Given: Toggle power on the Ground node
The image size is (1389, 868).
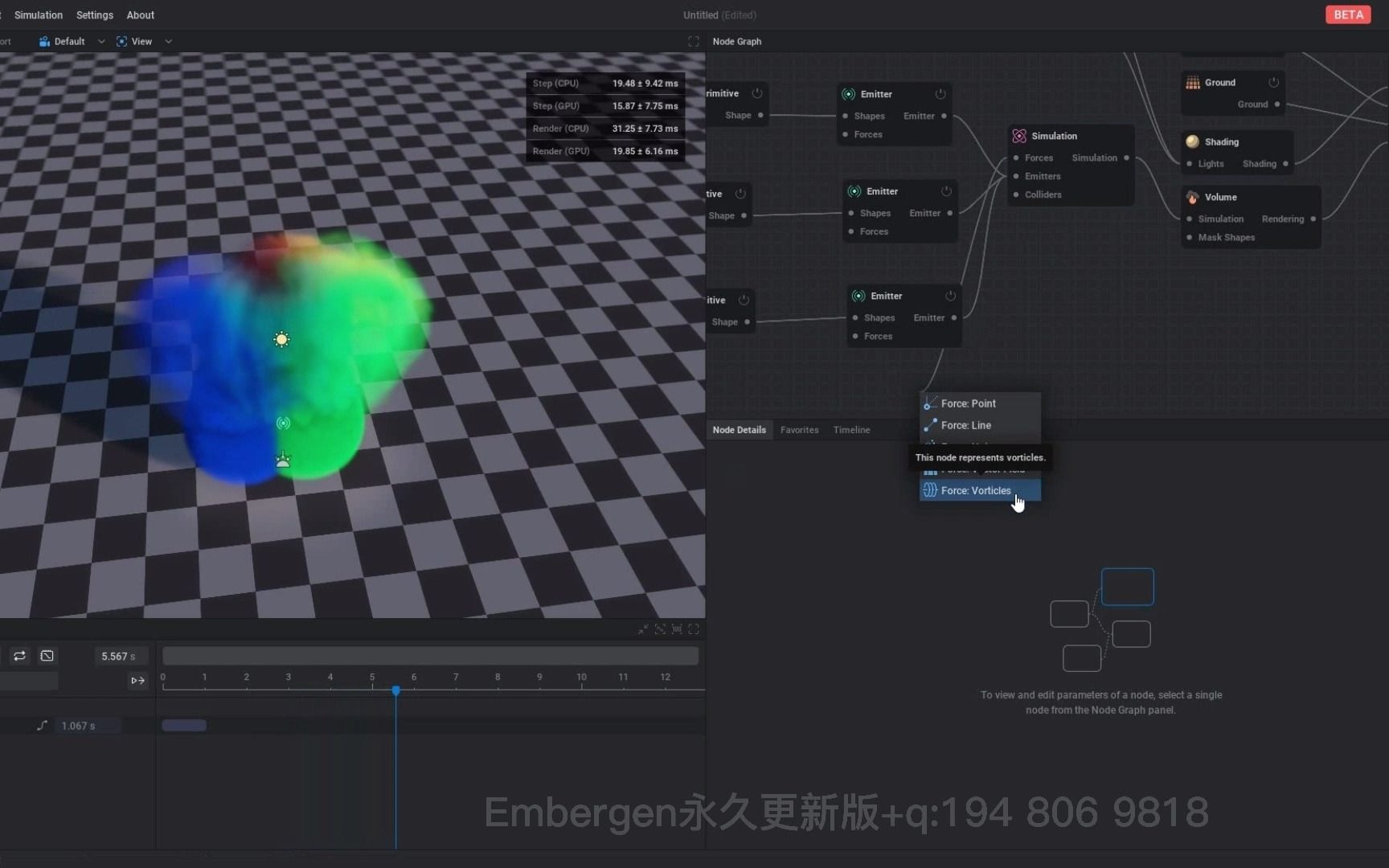Looking at the screenshot, I should point(1273,83).
